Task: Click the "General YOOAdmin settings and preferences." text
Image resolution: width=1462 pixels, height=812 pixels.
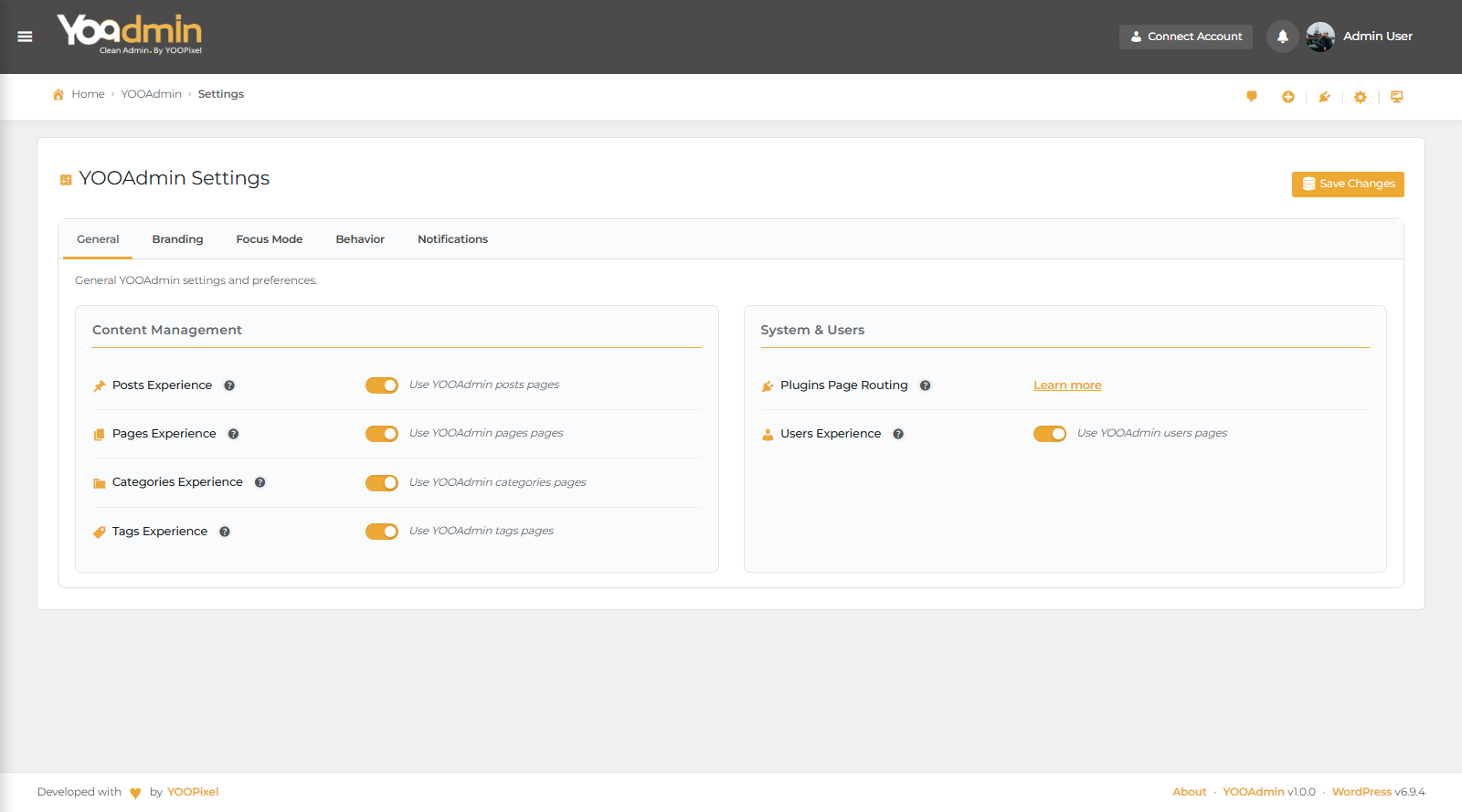Action: (x=196, y=280)
